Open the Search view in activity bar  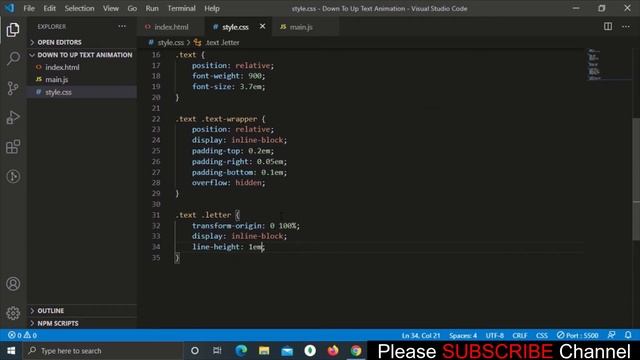click(13, 58)
